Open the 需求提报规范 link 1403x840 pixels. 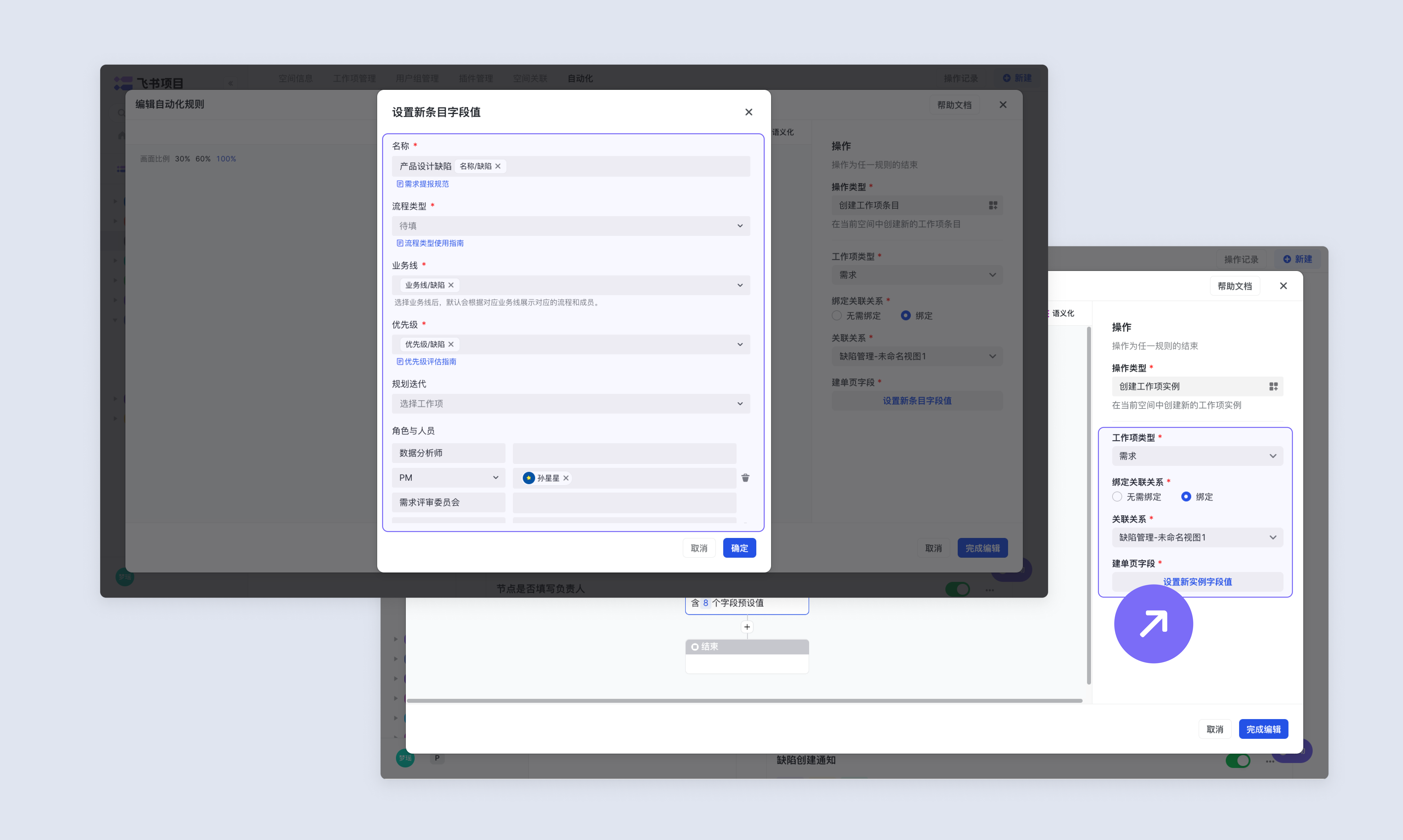click(x=422, y=184)
